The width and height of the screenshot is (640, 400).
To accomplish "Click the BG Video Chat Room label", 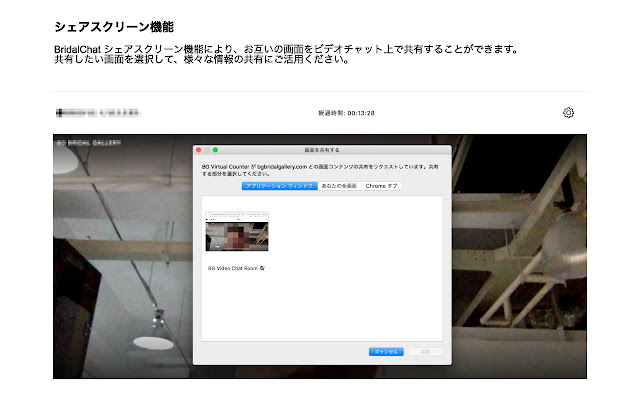I will click(236, 268).
